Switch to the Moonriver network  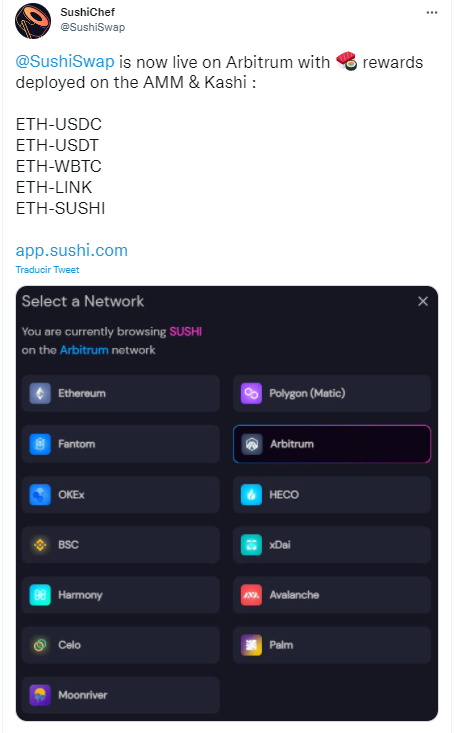click(121, 695)
